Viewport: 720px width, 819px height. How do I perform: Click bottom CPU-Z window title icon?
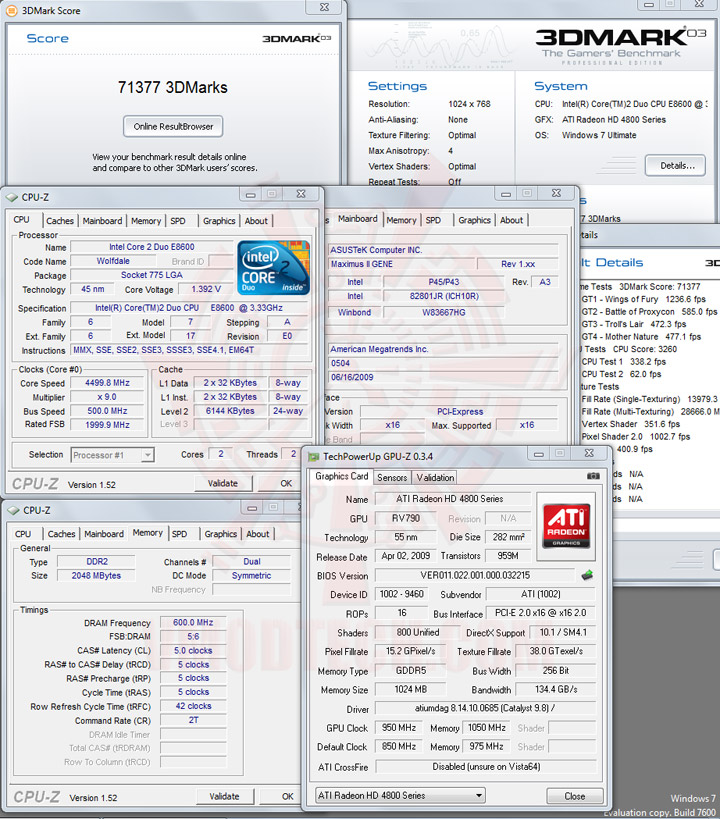13,510
